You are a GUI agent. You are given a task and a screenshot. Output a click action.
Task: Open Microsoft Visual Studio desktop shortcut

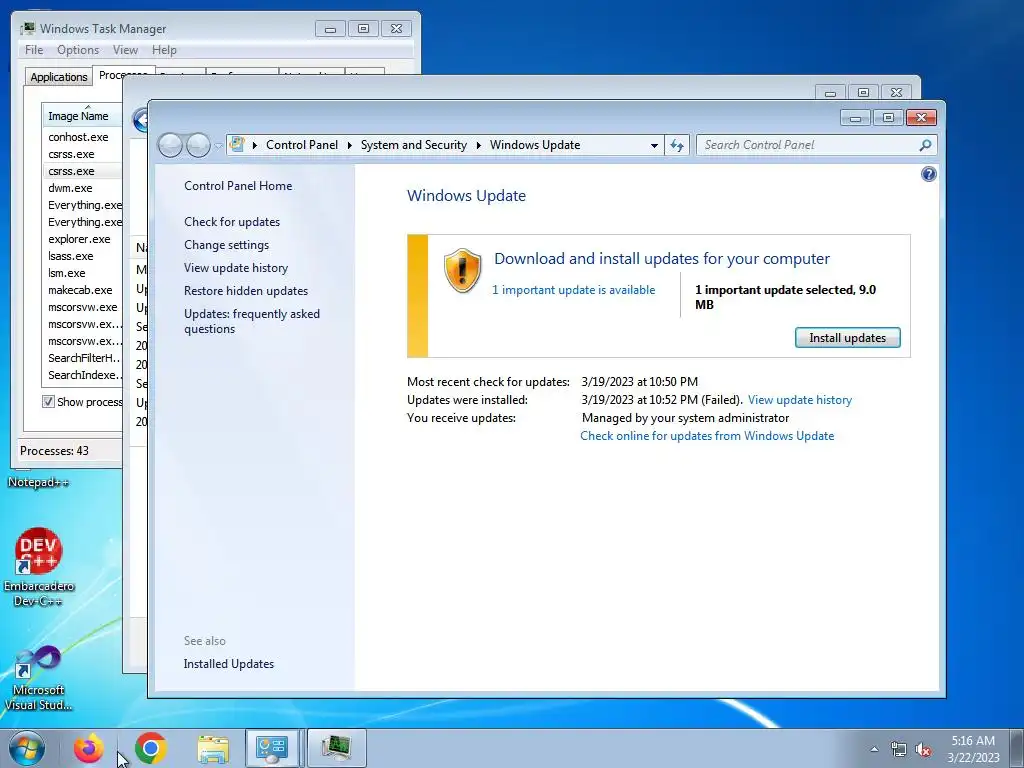pyautogui.click(x=39, y=678)
